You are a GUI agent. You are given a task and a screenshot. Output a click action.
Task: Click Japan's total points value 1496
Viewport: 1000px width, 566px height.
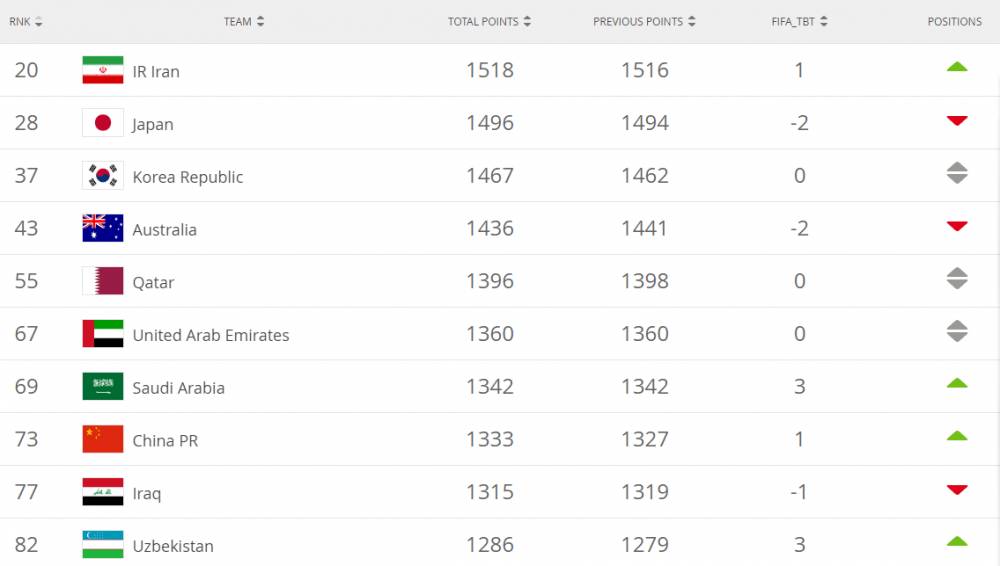[490, 123]
